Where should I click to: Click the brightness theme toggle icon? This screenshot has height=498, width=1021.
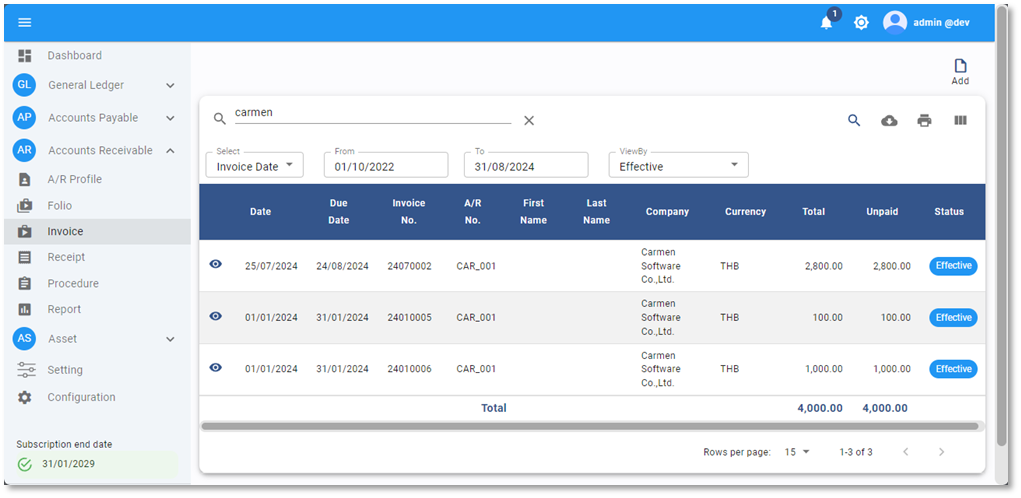click(861, 22)
